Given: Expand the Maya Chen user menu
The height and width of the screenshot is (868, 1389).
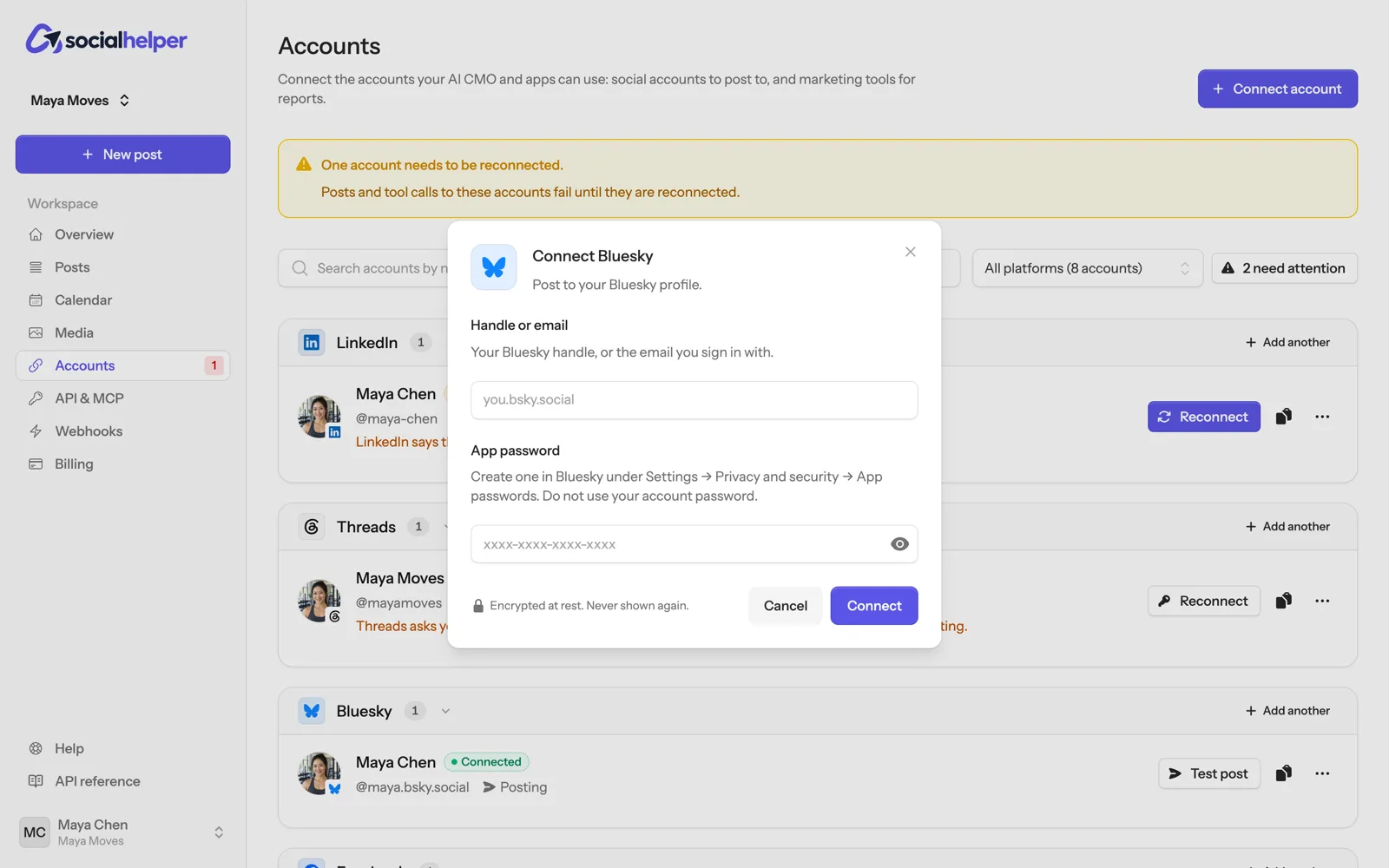Looking at the screenshot, I should [x=122, y=832].
